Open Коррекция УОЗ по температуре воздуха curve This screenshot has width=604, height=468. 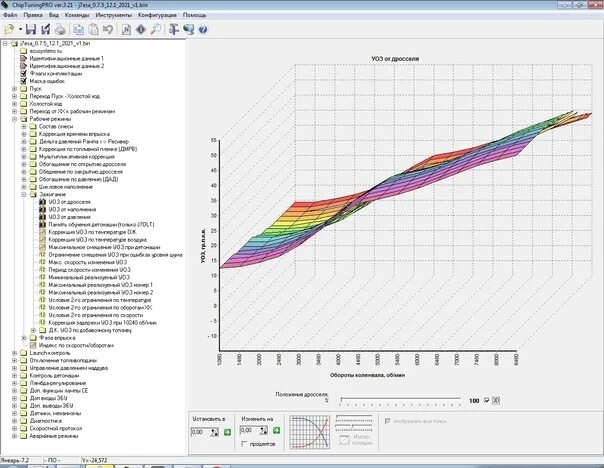(x=97, y=240)
